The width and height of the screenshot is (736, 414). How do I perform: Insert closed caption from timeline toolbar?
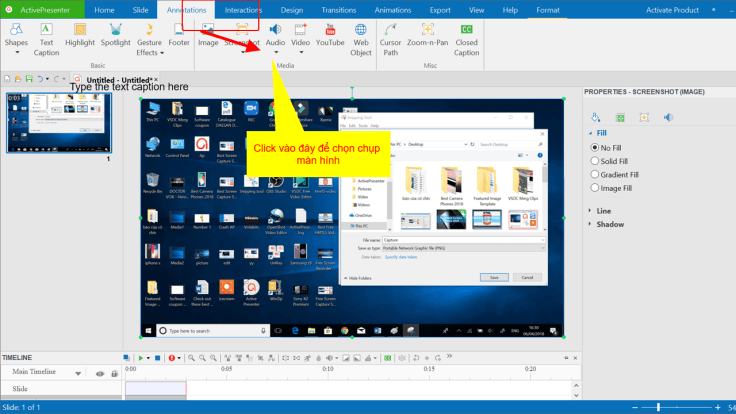(x=388, y=358)
